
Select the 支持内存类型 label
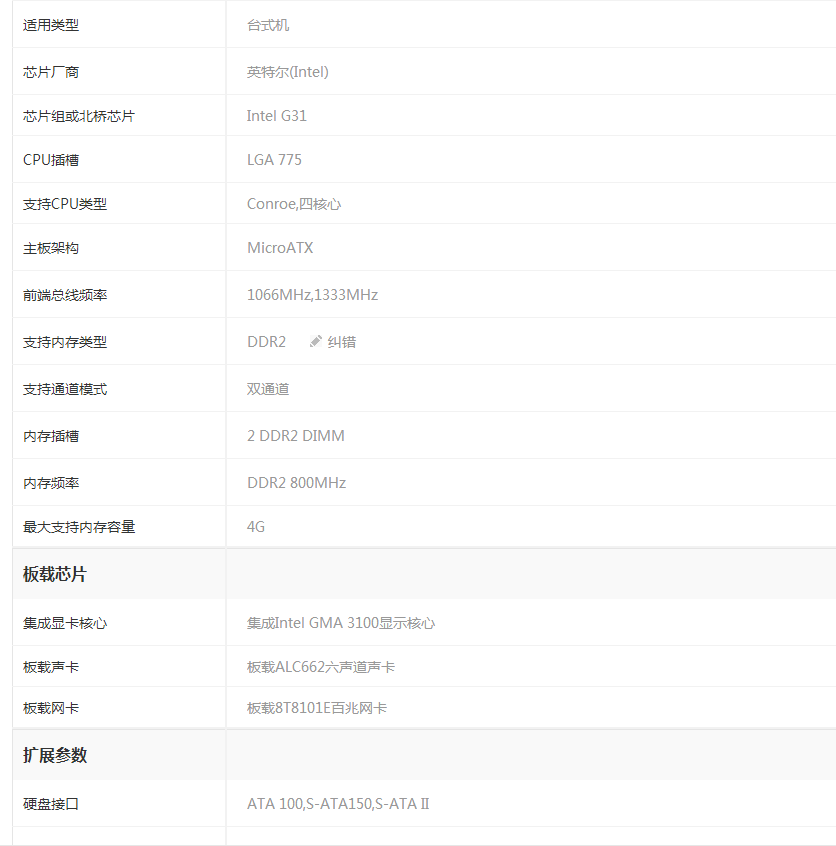tap(65, 342)
